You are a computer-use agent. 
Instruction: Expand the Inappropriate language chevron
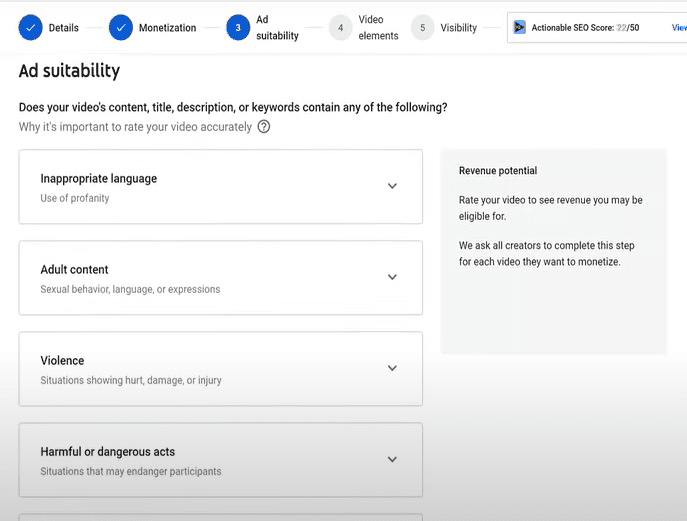pos(392,186)
